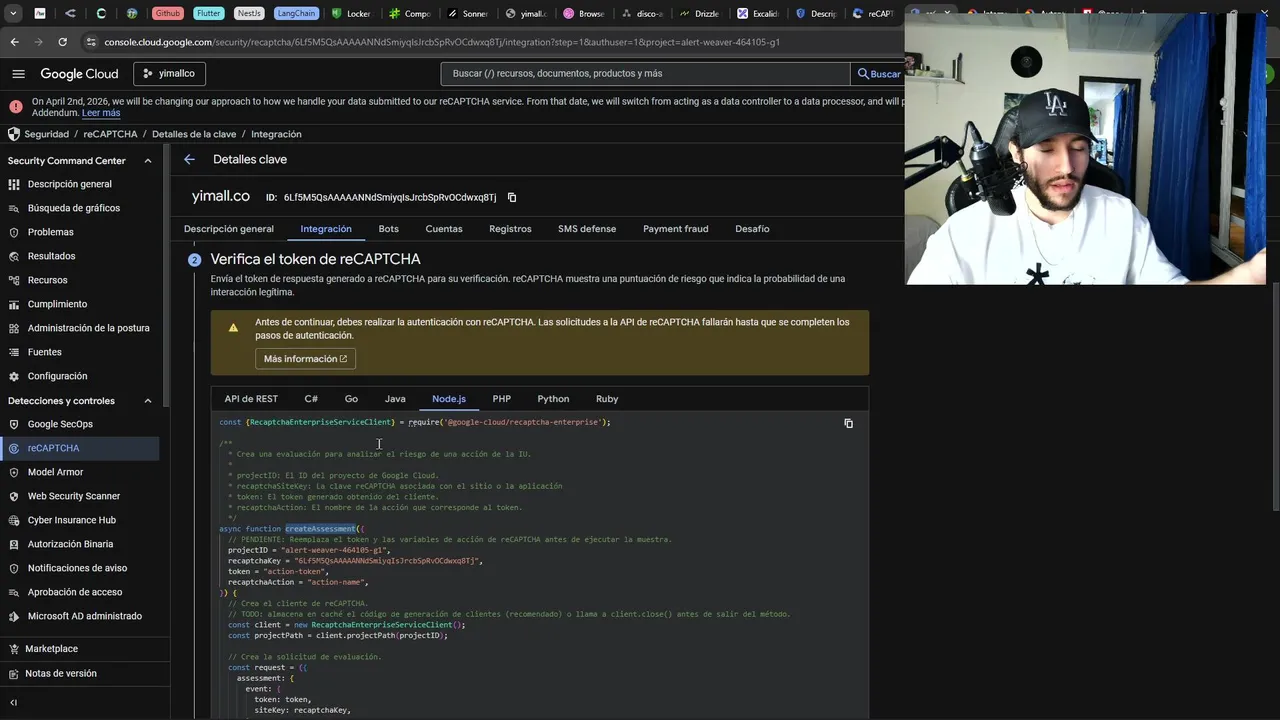Go back using Detalles clave arrow
The width and height of the screenshot is (1280, 720).
pyautogui.click(x=189, y=159)
